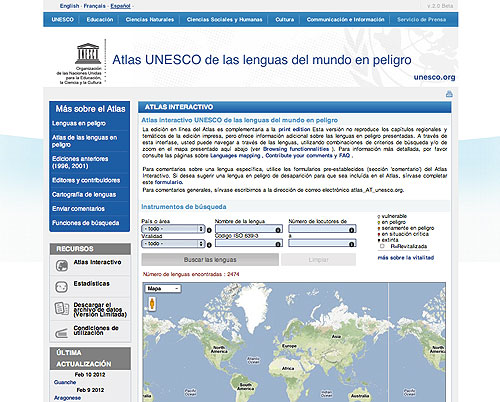This screenshot has height=402, width=500.
Task: Click the Nombre de la lengua input field
Action: [x=249, y=229]
